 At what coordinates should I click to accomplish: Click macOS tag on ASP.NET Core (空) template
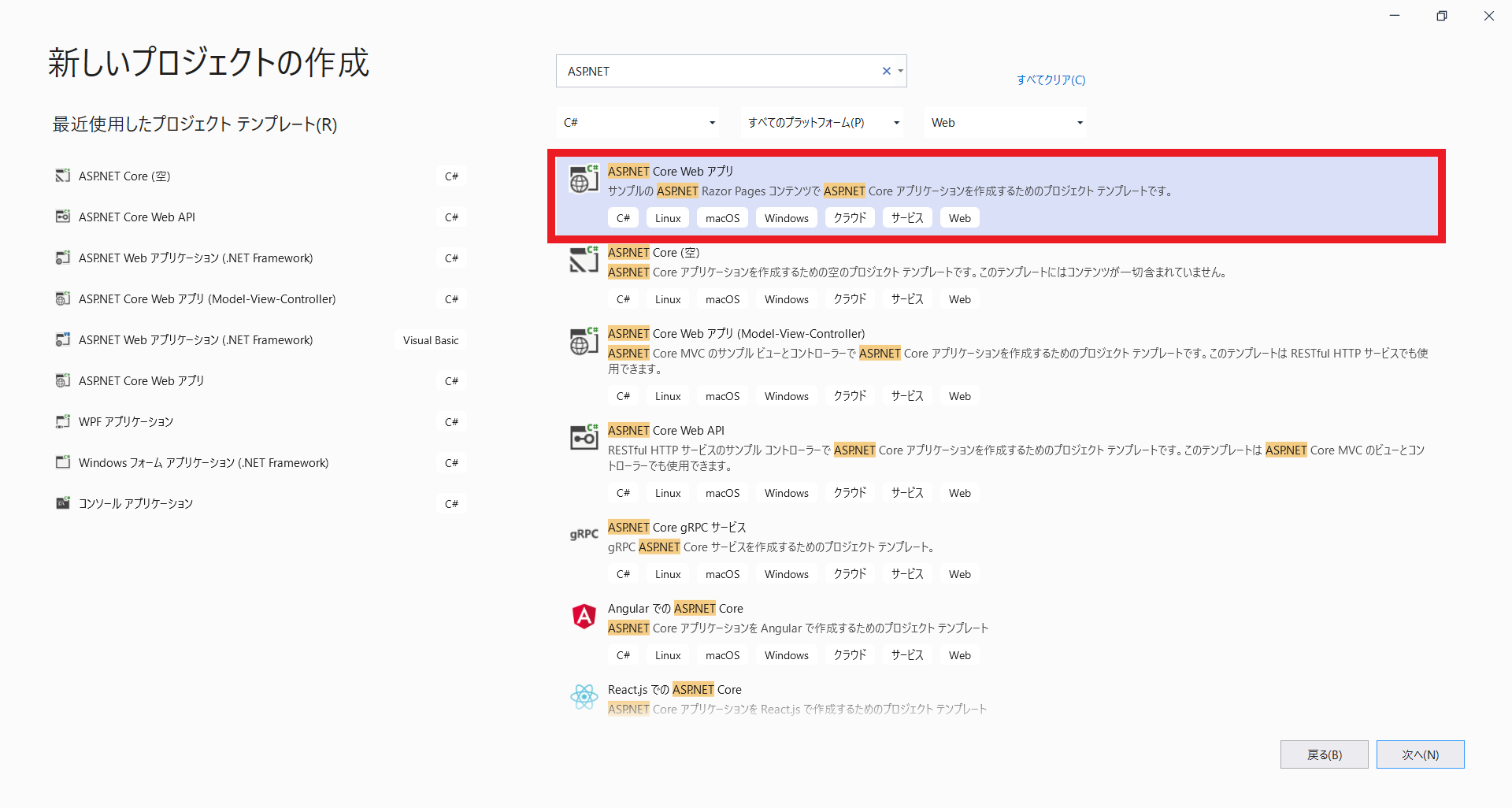(722, 299)
